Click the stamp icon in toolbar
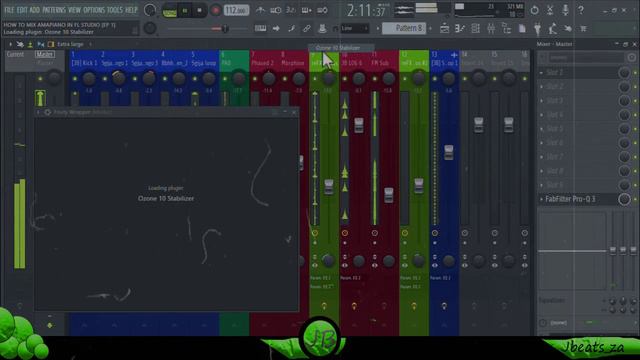 pyautogui.click(x=322, y=29)
